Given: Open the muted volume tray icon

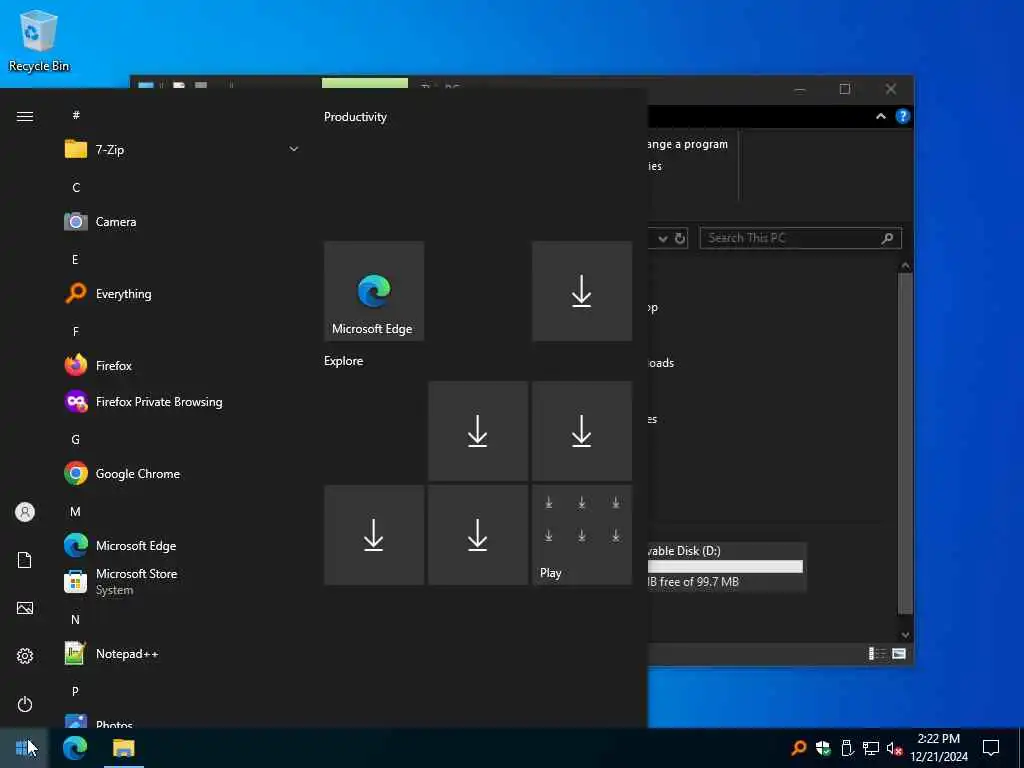Looking at the screenshot, I should point(894,748).
